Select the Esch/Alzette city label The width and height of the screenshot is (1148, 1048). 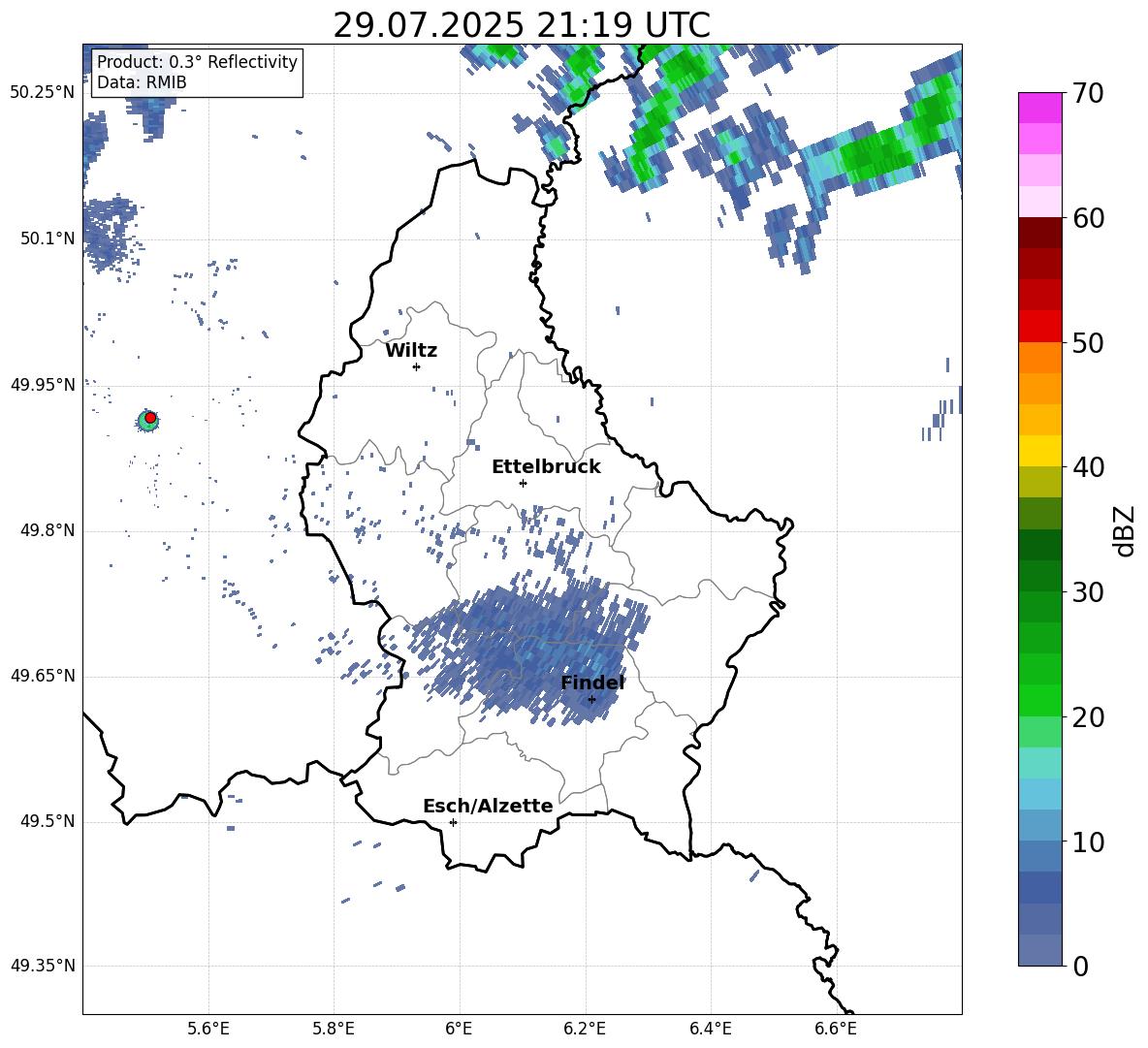488,806
